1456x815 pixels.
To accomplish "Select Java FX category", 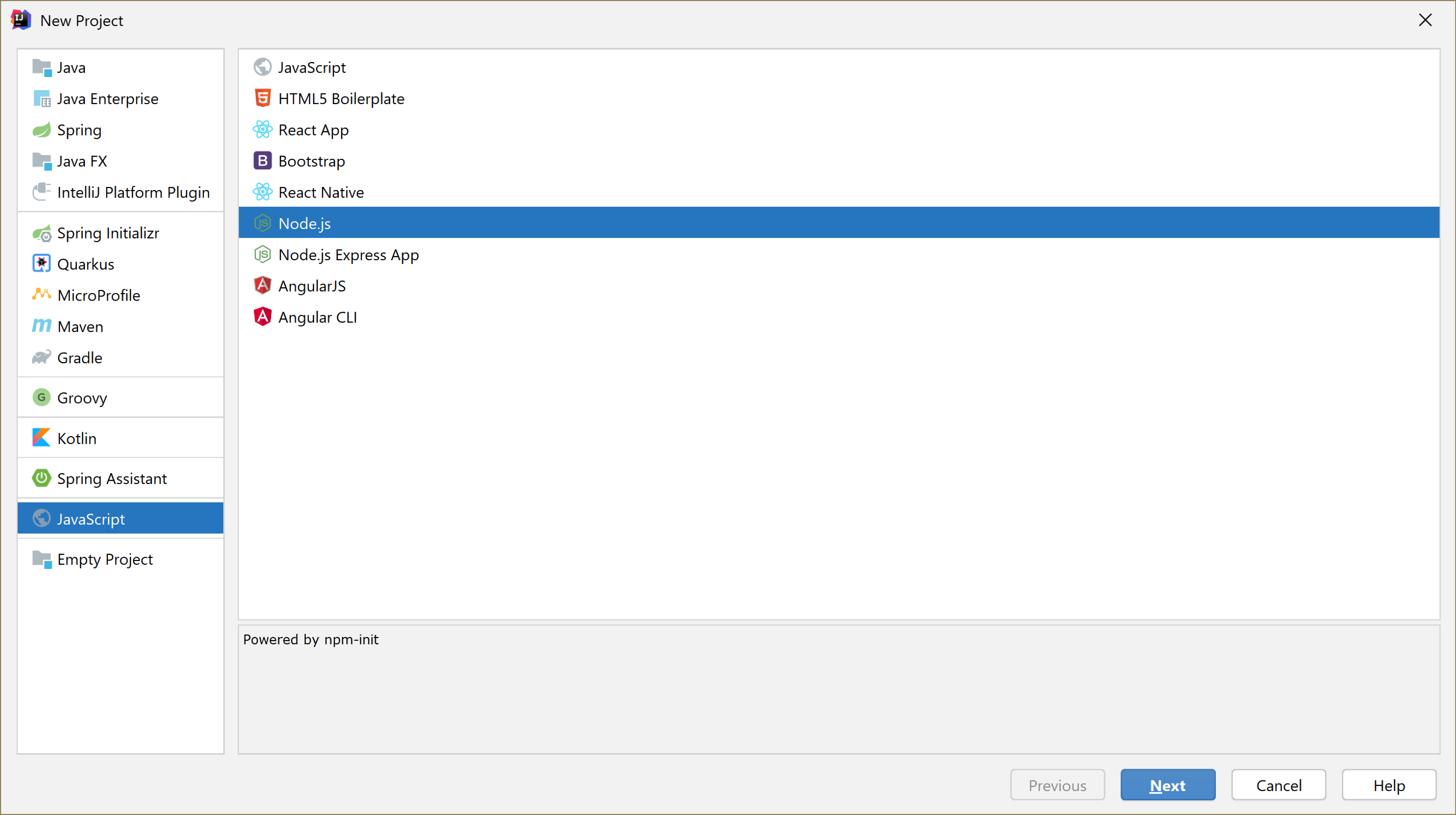I will [120, 161].
